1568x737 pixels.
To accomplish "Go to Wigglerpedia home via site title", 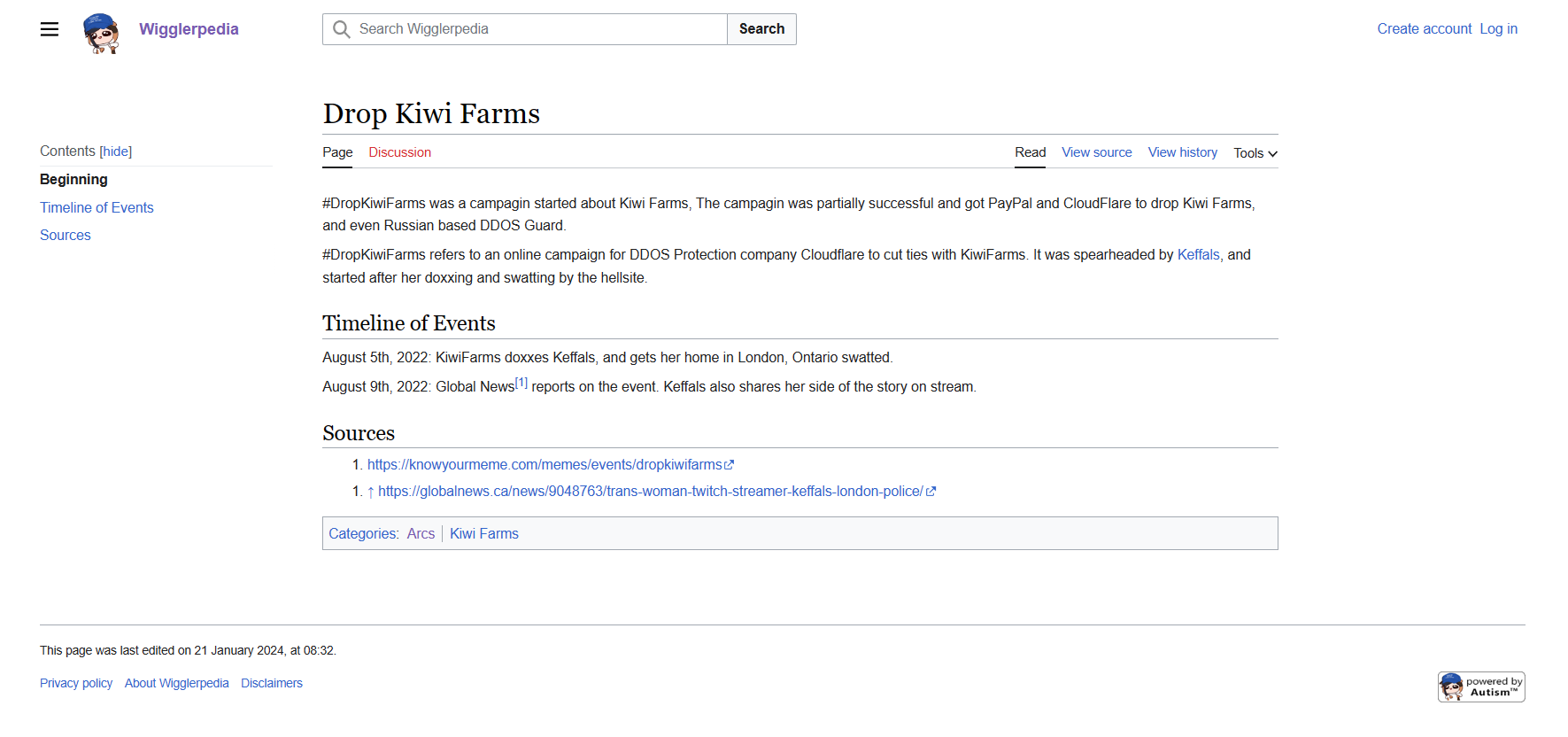I will [189, 29].
